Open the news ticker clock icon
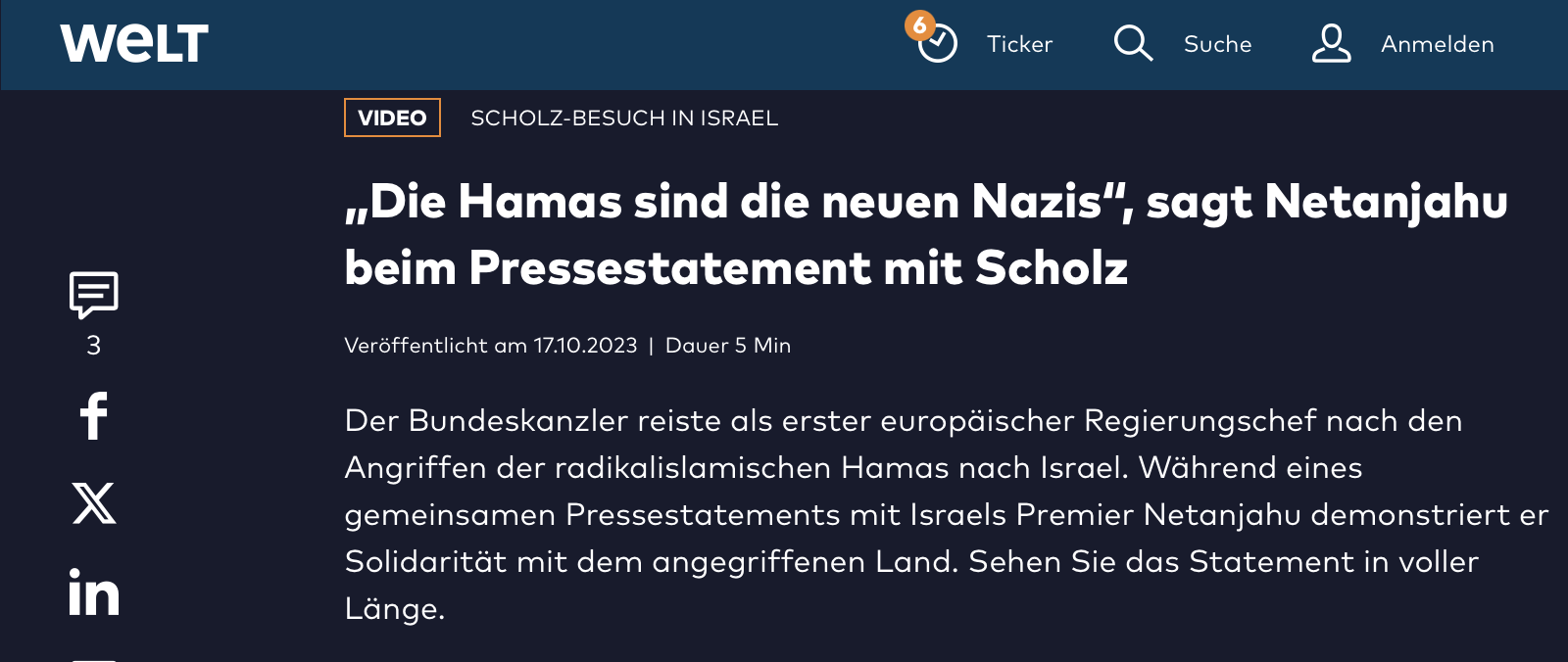 tap(937, 43)
